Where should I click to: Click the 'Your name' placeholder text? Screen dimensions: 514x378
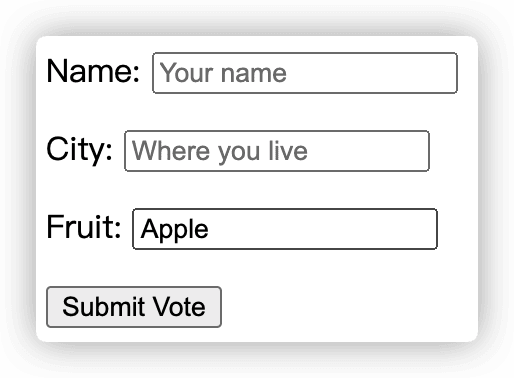click(x=223, y=73)
